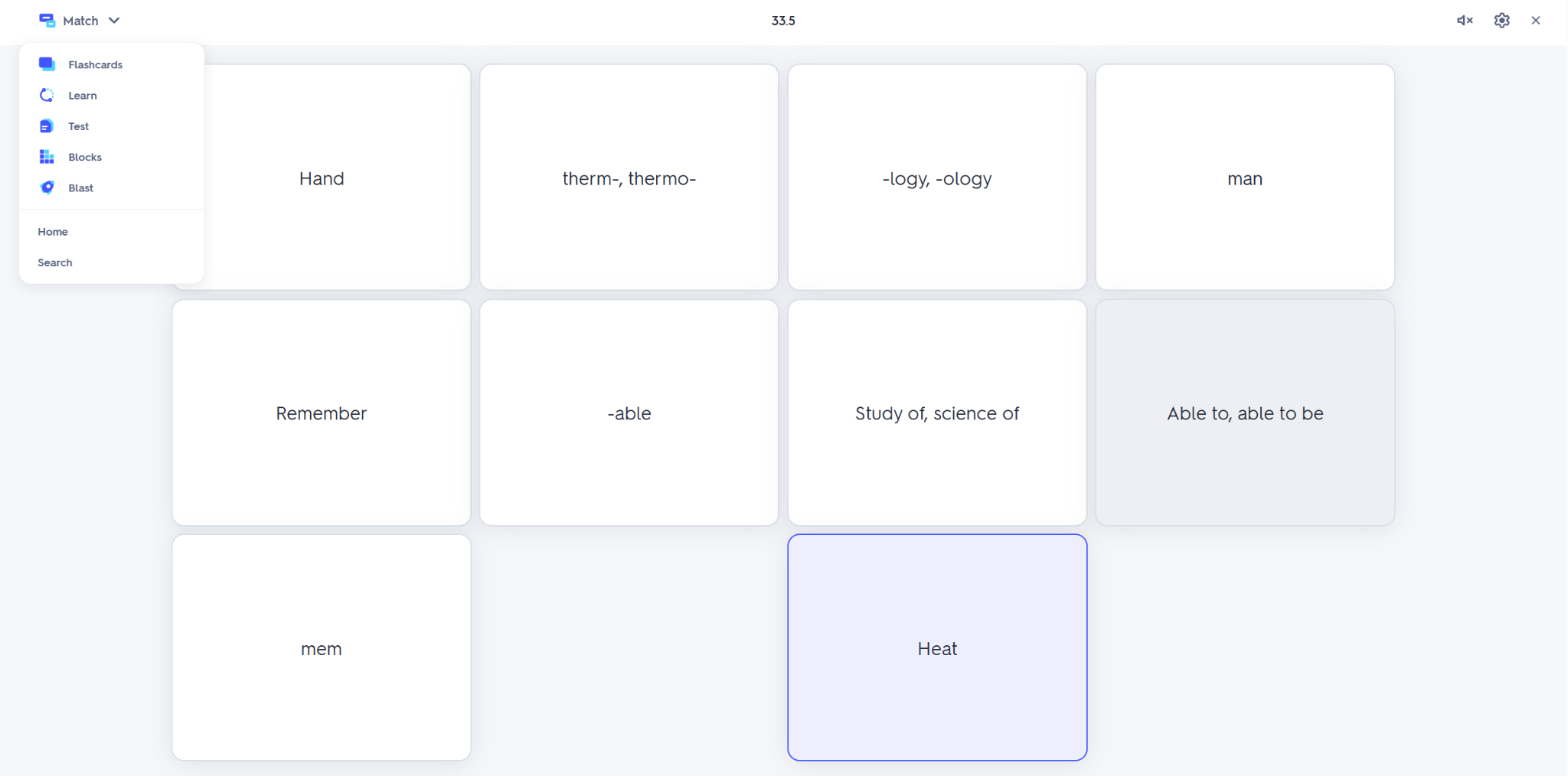Open Search from the mode menu

[55, 262]
